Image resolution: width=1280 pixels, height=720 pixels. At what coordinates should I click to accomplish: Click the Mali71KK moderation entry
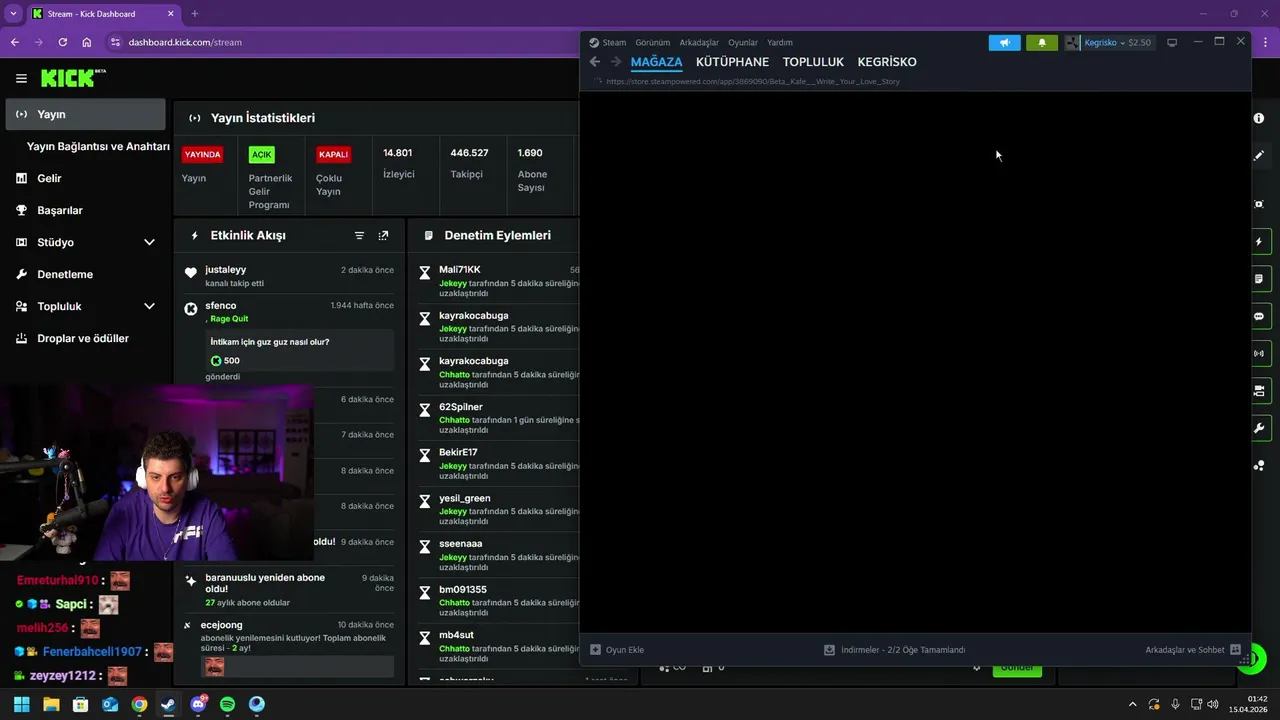click(x=459, y=270)
